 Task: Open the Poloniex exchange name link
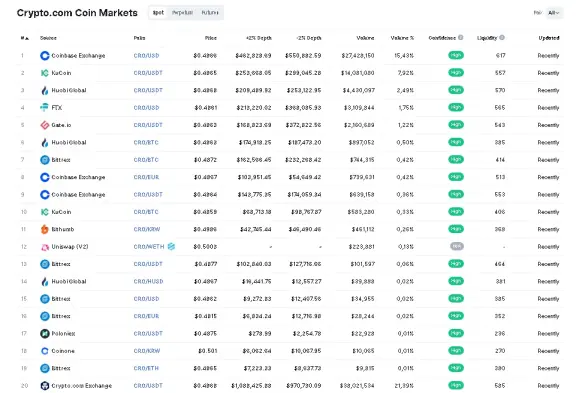tap(63, 334)
